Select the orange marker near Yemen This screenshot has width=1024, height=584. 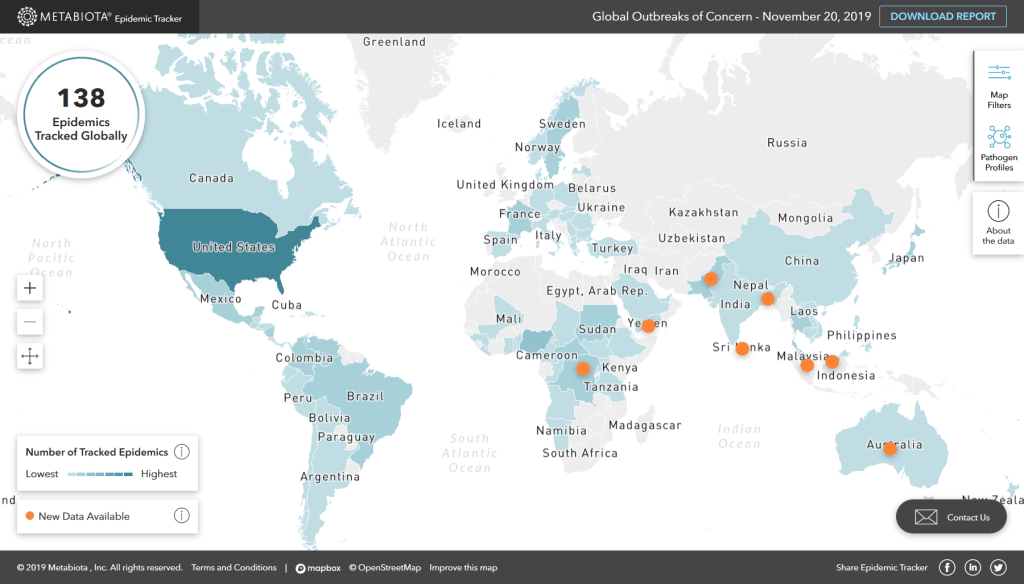coord(648,325)
